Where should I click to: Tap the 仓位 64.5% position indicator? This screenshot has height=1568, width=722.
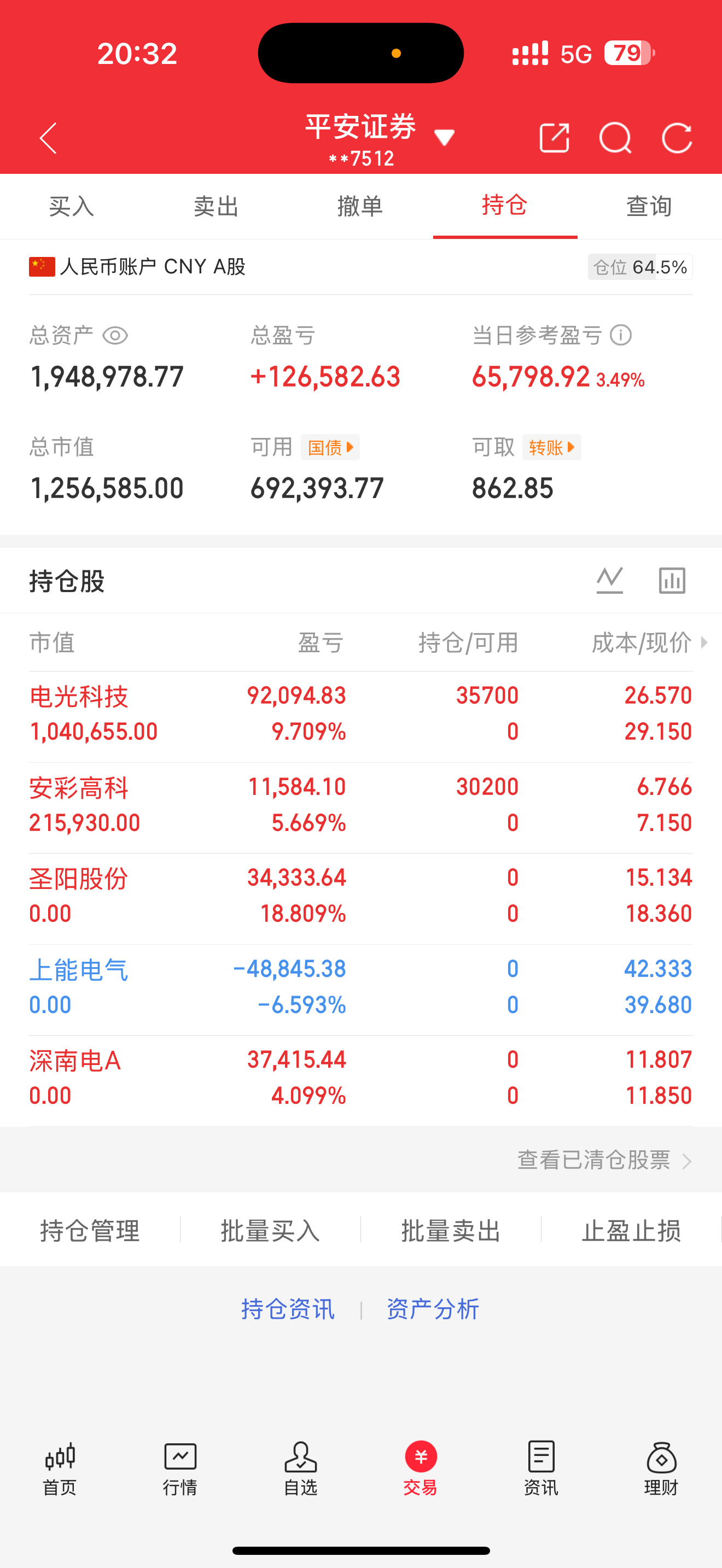(640, 267)
